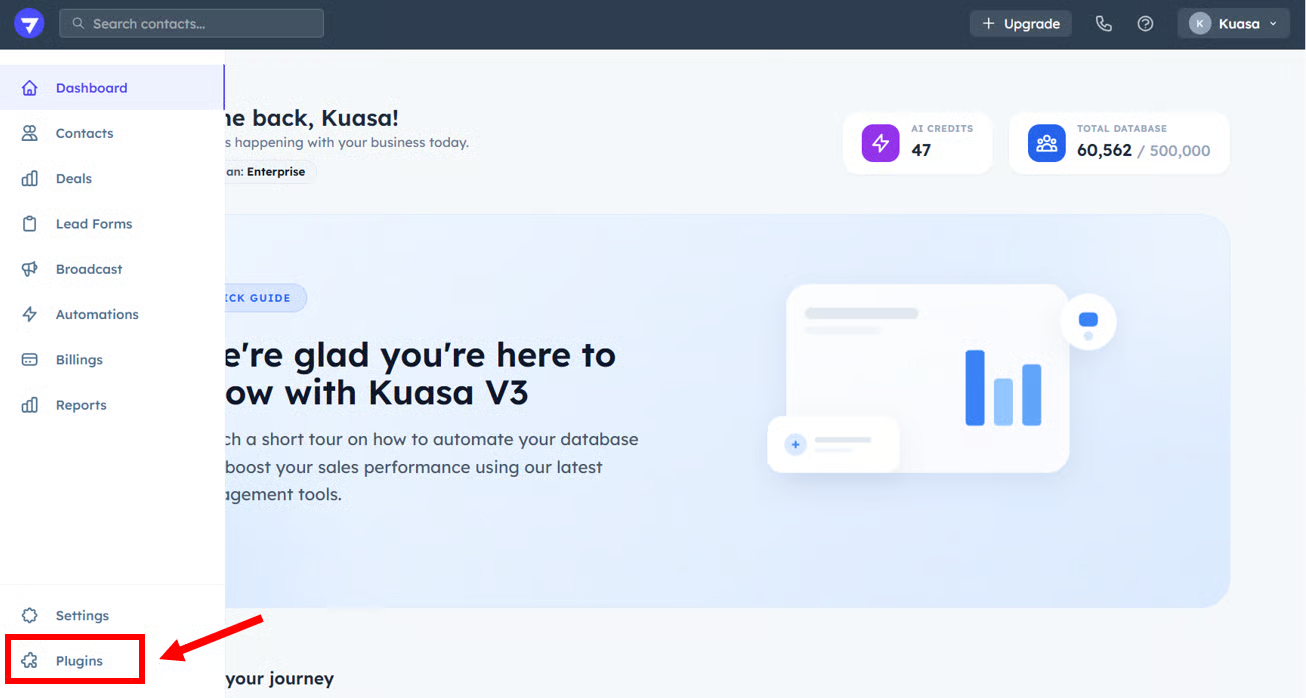Click the Settings gear icon in sidebar
The height and width of the screenshot is (698, 1306).
[x=30, y=616]
